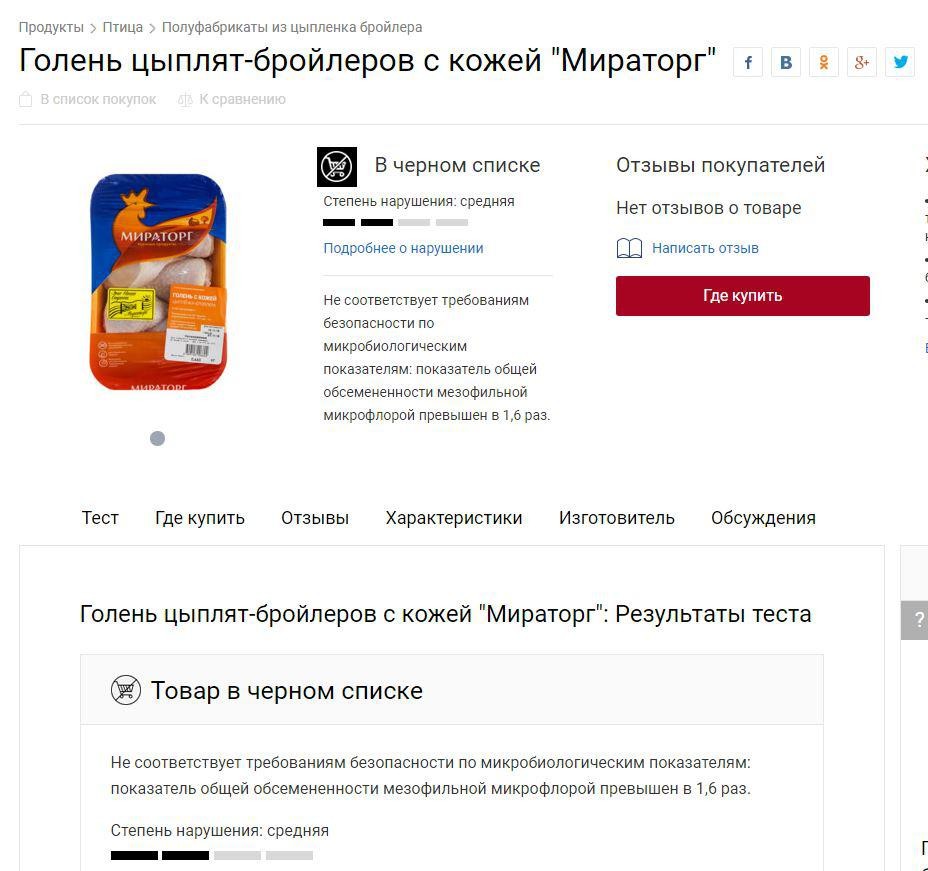Screen dimensions: 928x871
Task: Share via the Odnoklassniki icon
Action: pyautogui.click(x=824, y=62)
